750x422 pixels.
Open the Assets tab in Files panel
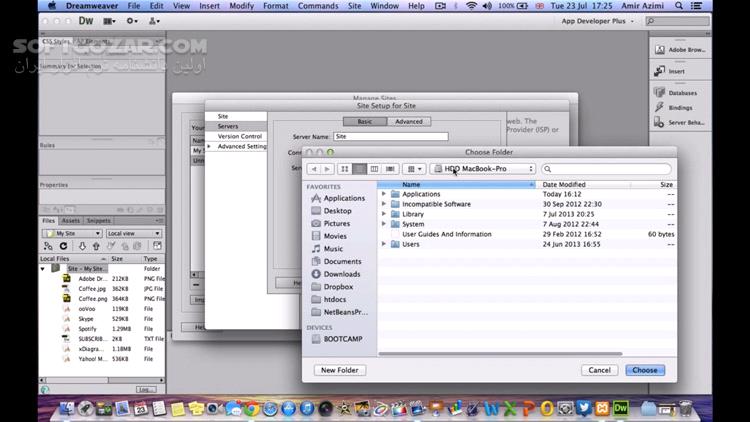click(x=70, y=221)
